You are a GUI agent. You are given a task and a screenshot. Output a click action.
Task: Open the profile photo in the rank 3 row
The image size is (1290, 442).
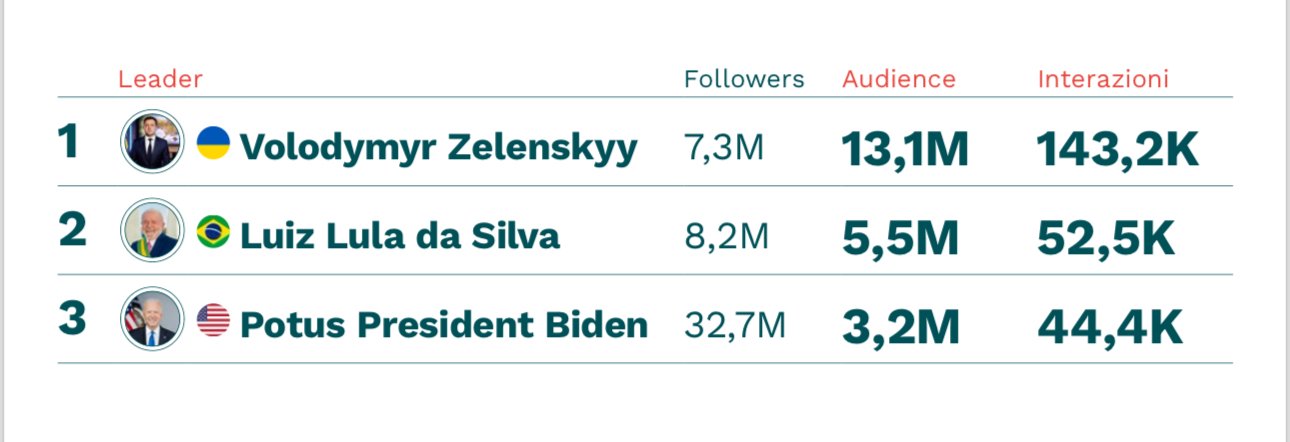(x=153, y=319)
